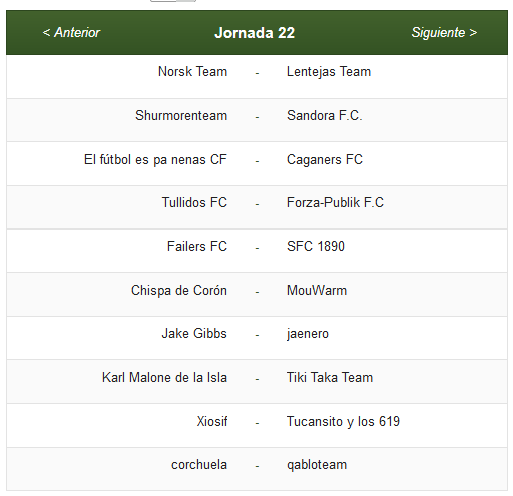Select Tiki Taka Team

pyautogui.click(x=330, y=377)
